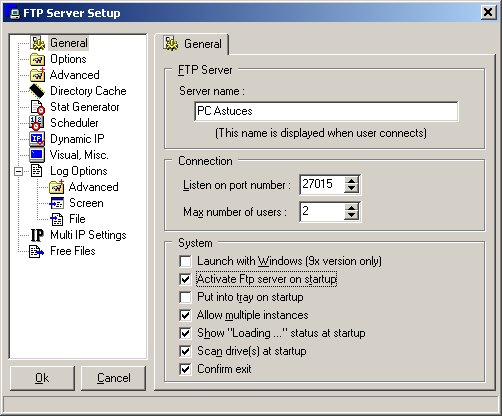This screenshot has width=502, height=416.
Task: Click the Cancel button
Action: 114,378
